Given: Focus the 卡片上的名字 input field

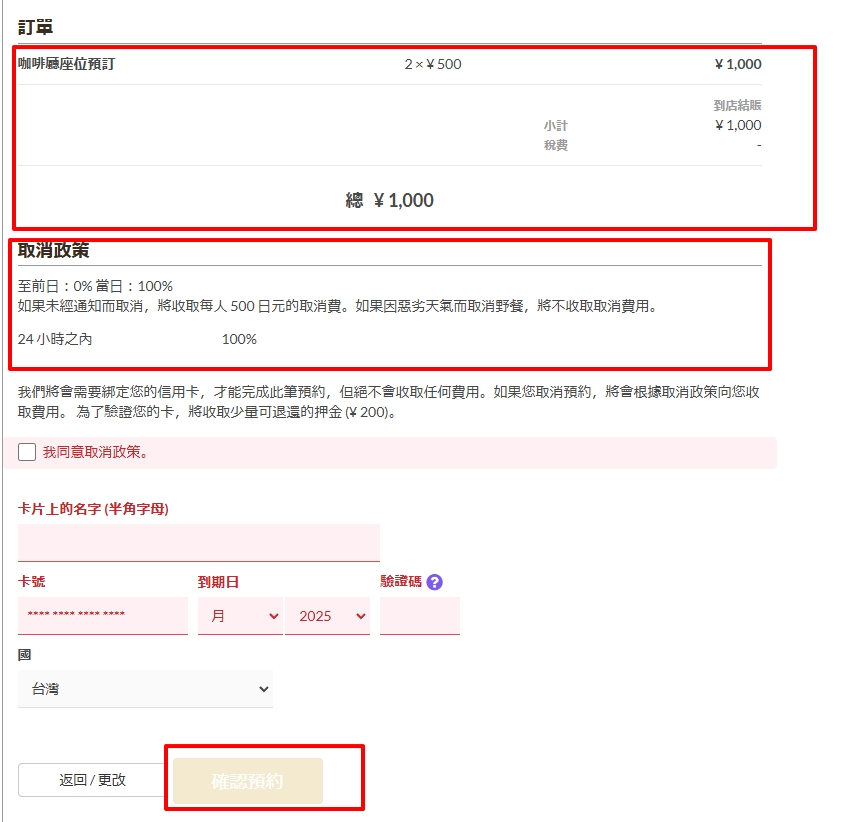Looking at the screenshot, I should (198, 543).
